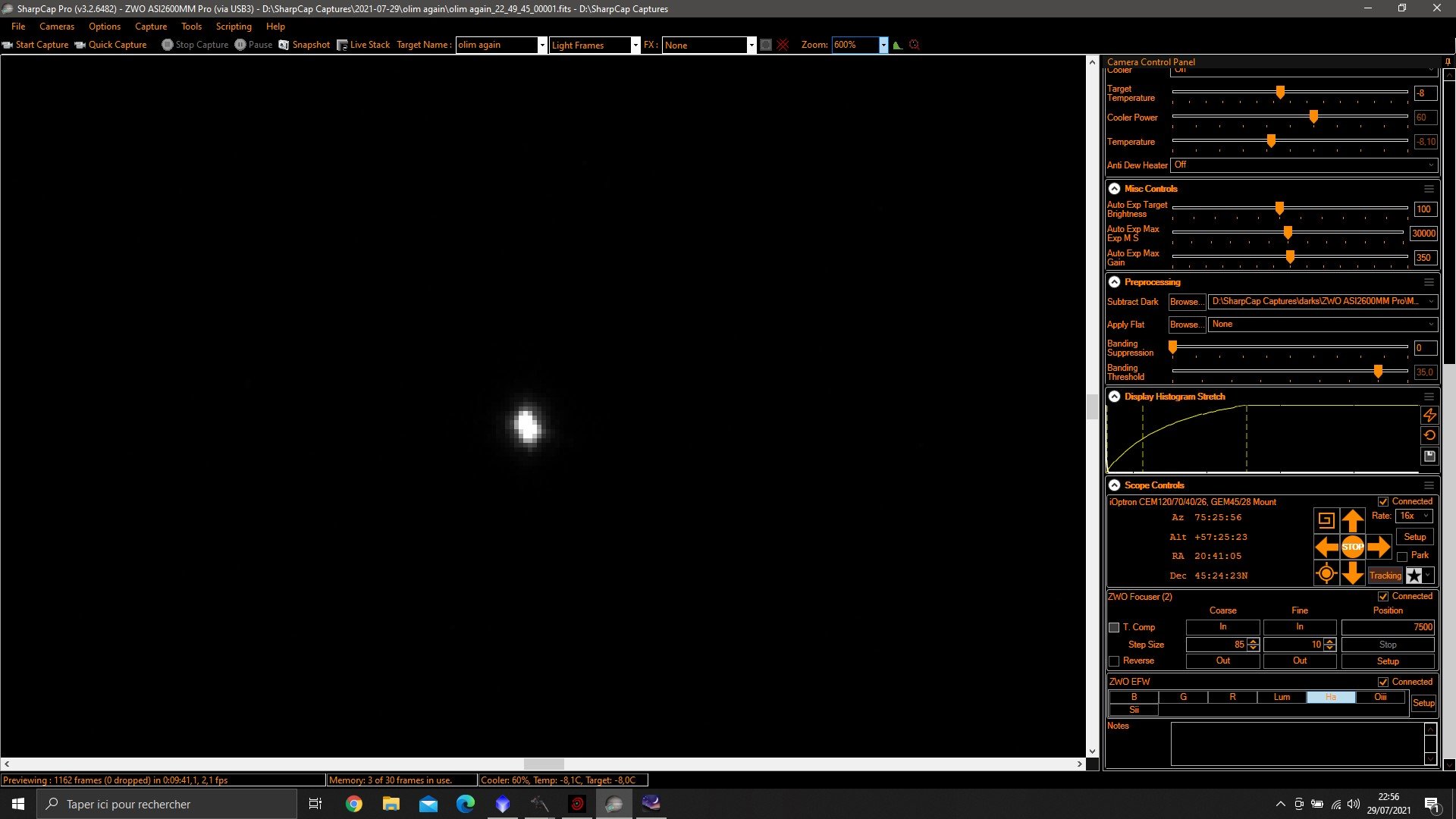Adjust the Target Temperature slider
This screenshot has height=819, width=1456.
coord(1280,93)
